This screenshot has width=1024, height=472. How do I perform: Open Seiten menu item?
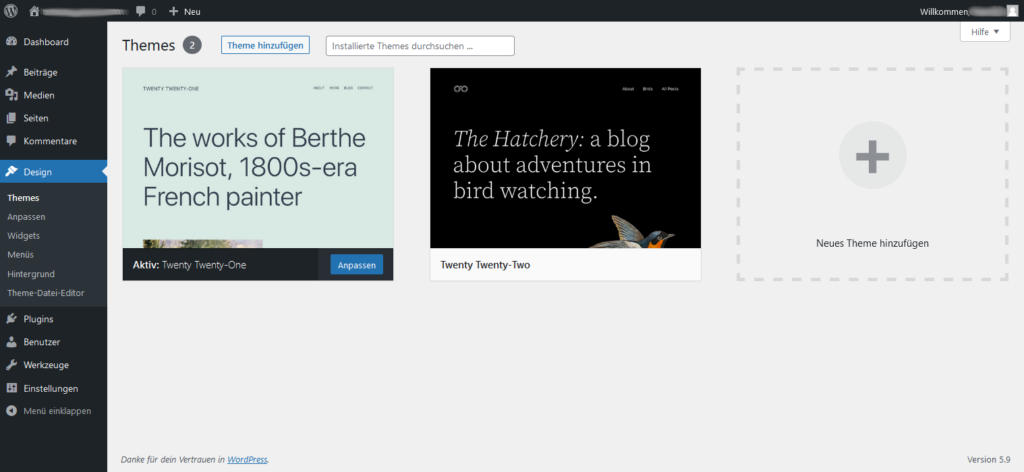pos(54,118)
